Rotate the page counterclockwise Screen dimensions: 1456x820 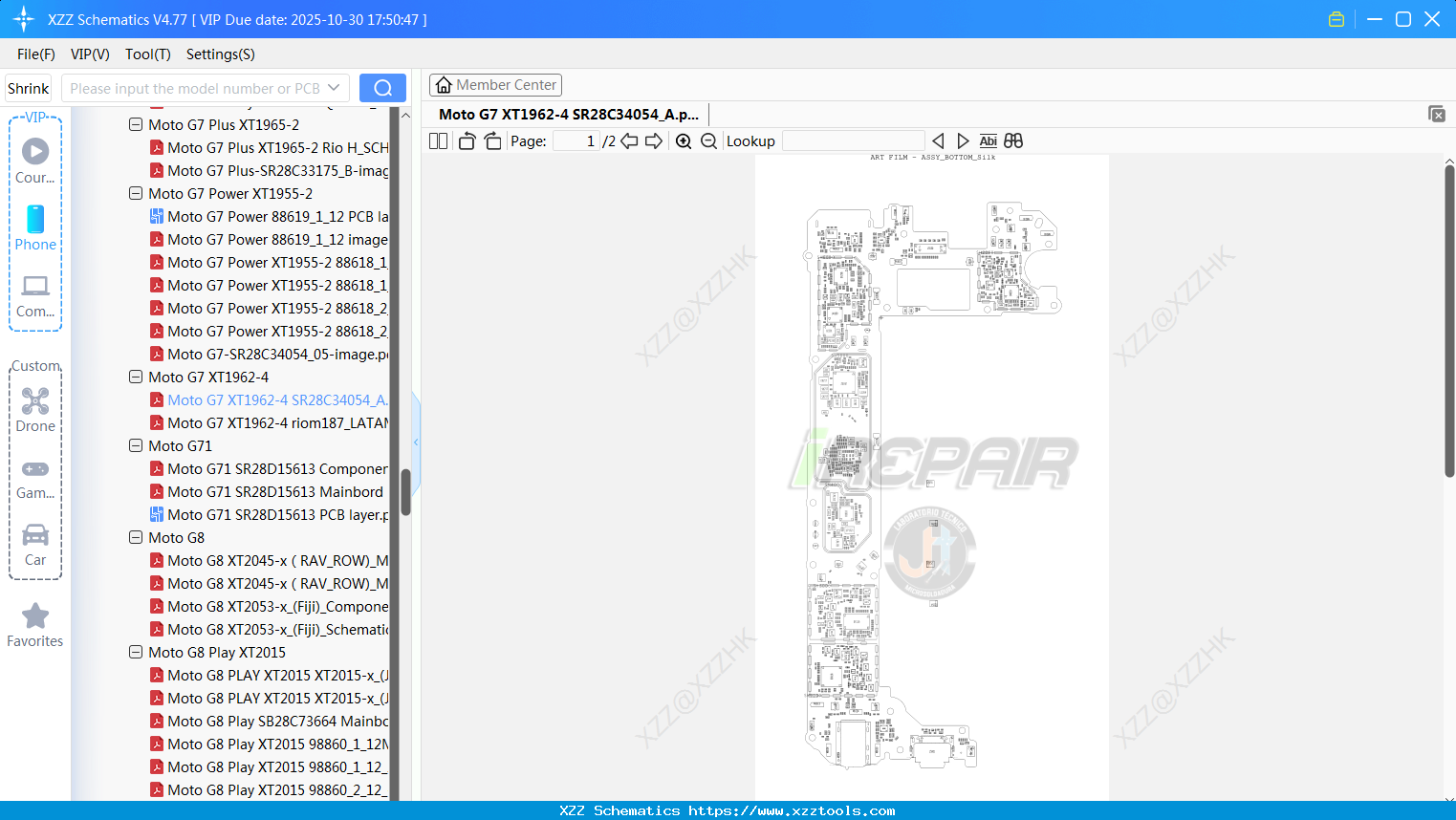[x=467, y=141]
